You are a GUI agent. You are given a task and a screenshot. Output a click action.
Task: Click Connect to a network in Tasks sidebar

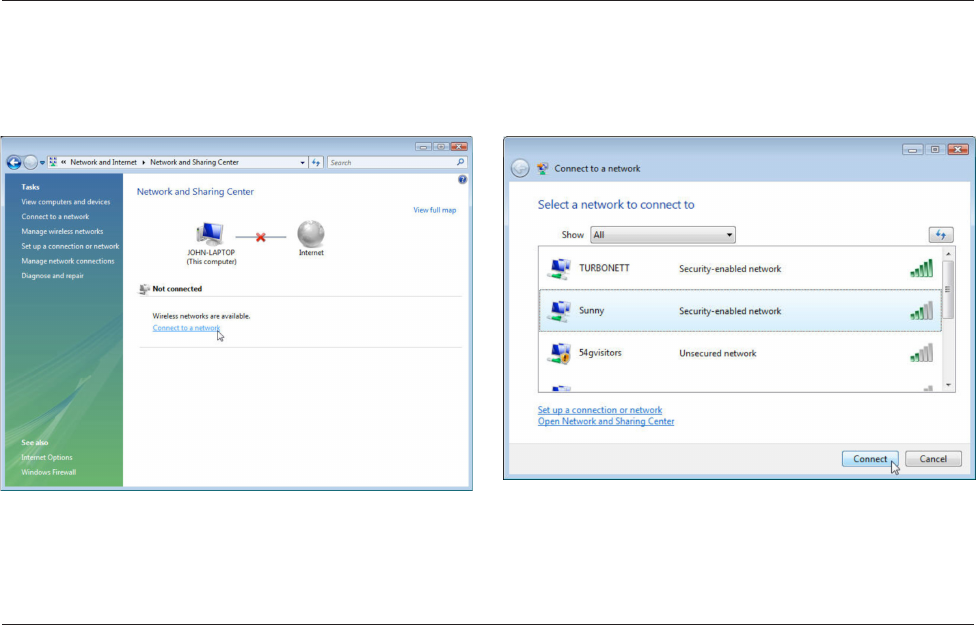(x=55, y=217)
